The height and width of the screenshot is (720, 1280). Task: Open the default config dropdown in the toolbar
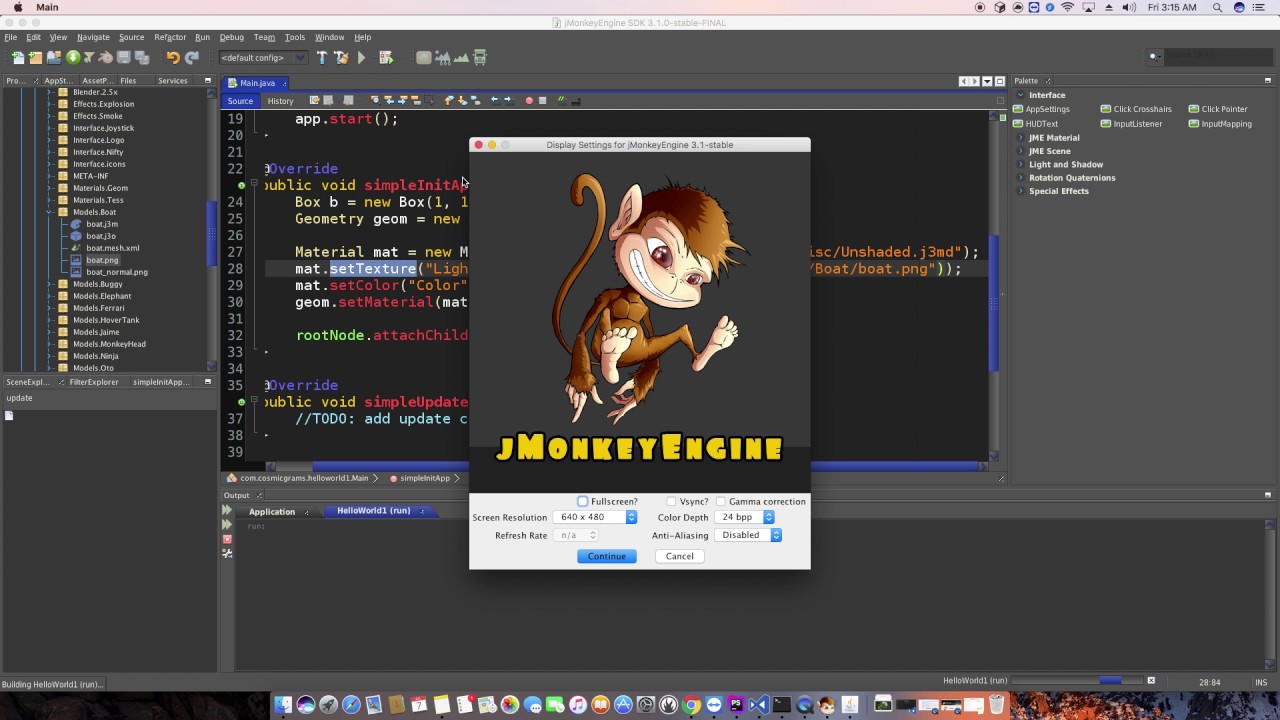[x=262, y=58]
